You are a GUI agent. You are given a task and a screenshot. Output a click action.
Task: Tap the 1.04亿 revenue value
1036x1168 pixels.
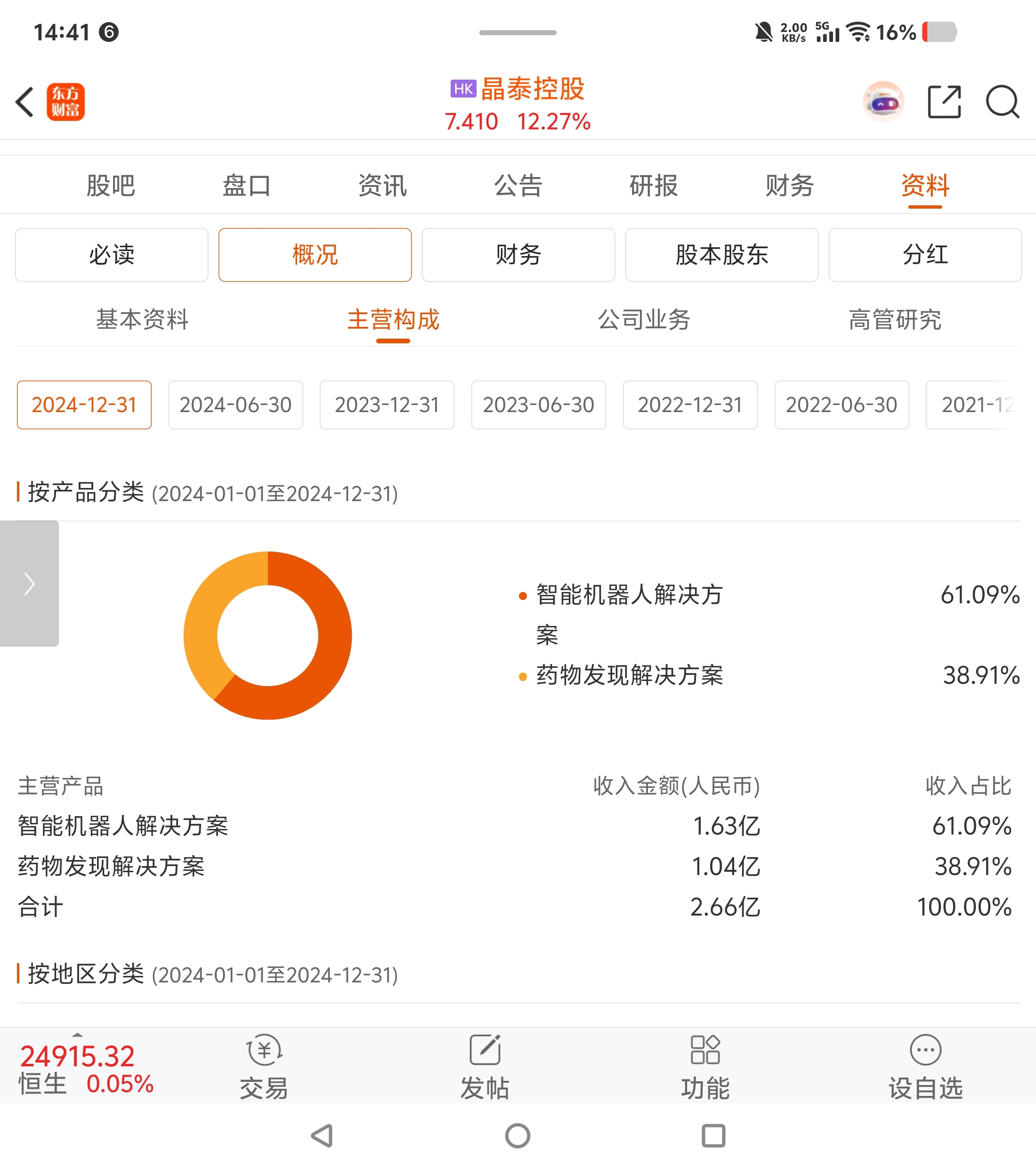click(x=726, y=867)
